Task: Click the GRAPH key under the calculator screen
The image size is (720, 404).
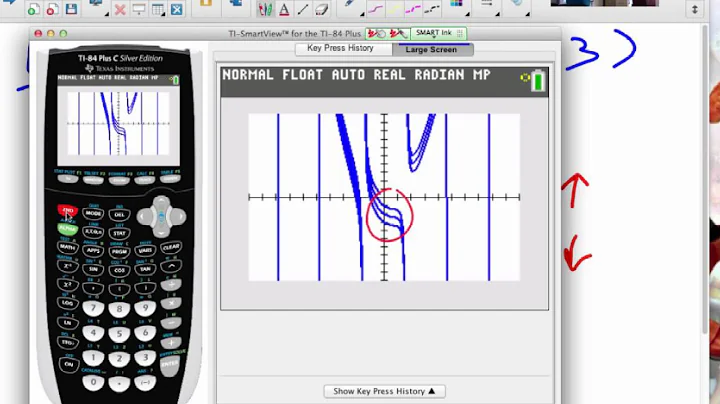Action: click(170, 179)
